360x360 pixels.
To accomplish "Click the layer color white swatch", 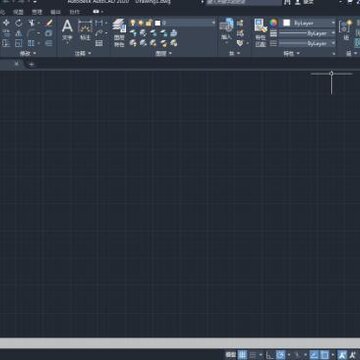I will [x=157, y=23].
